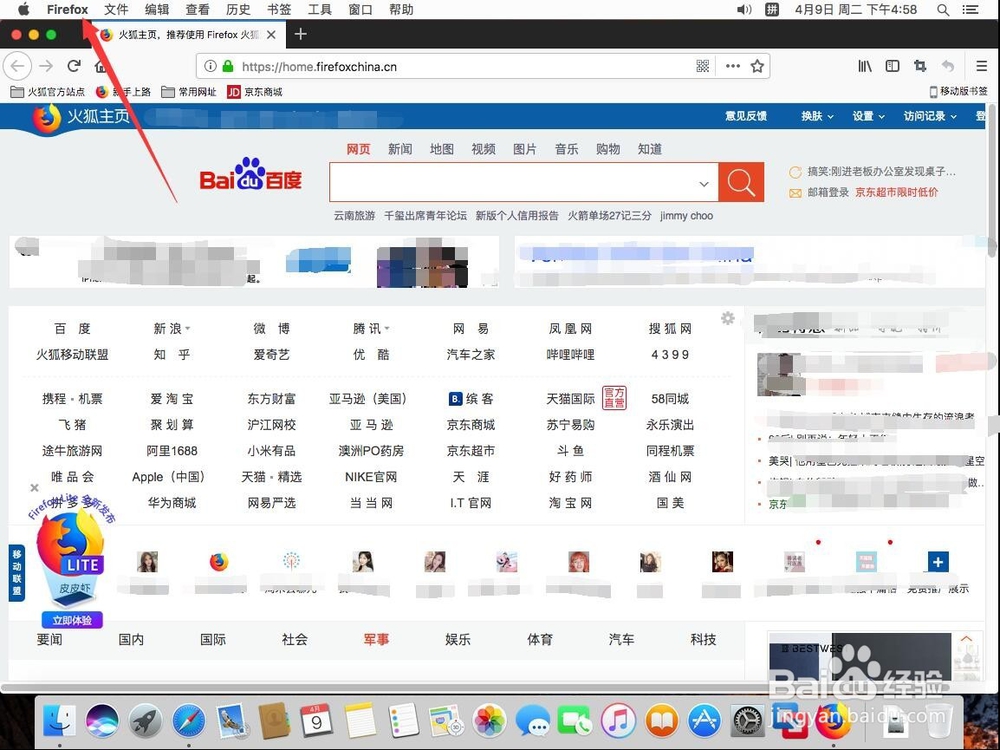Open System Preferences in the Dock
Image resolution: width=1000 pixels, height=750 pixels.
click(x=747, y=721)
